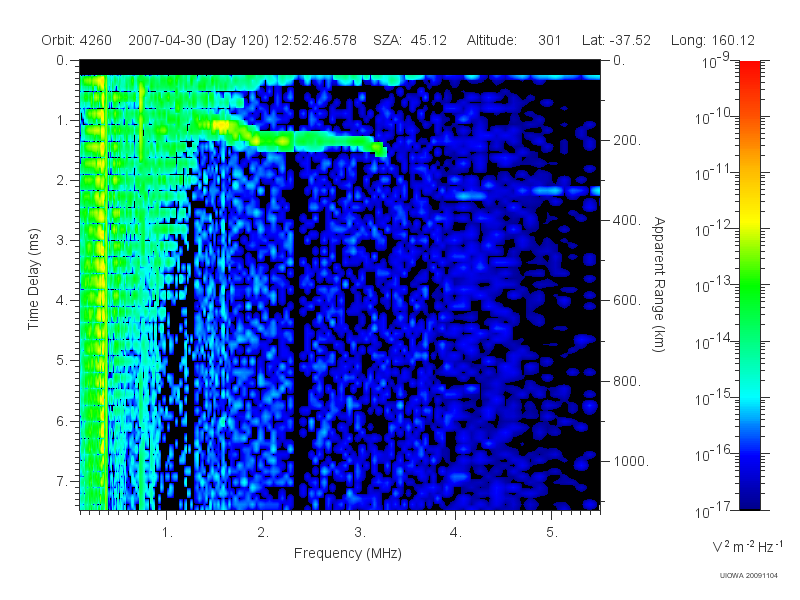Click the 3. tick on frequency axis
Viewport: 800px width, 600px height.
[360, 533]
